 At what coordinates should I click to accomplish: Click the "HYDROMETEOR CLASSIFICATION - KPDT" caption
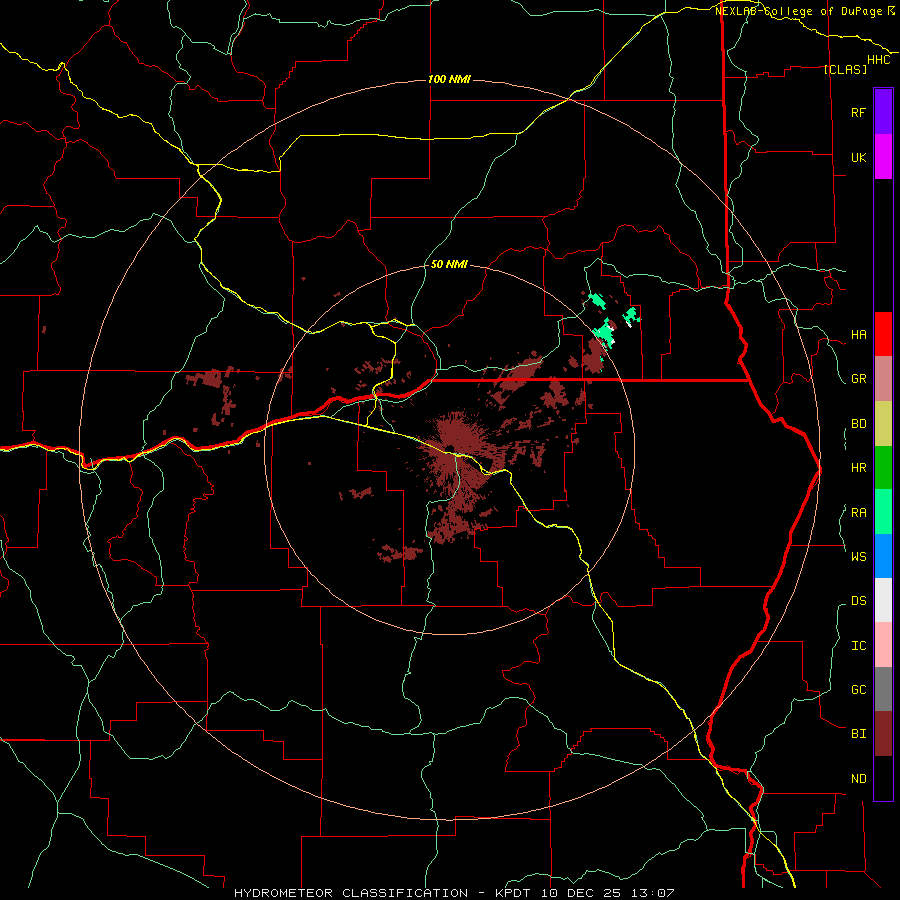tap(385, 893)
